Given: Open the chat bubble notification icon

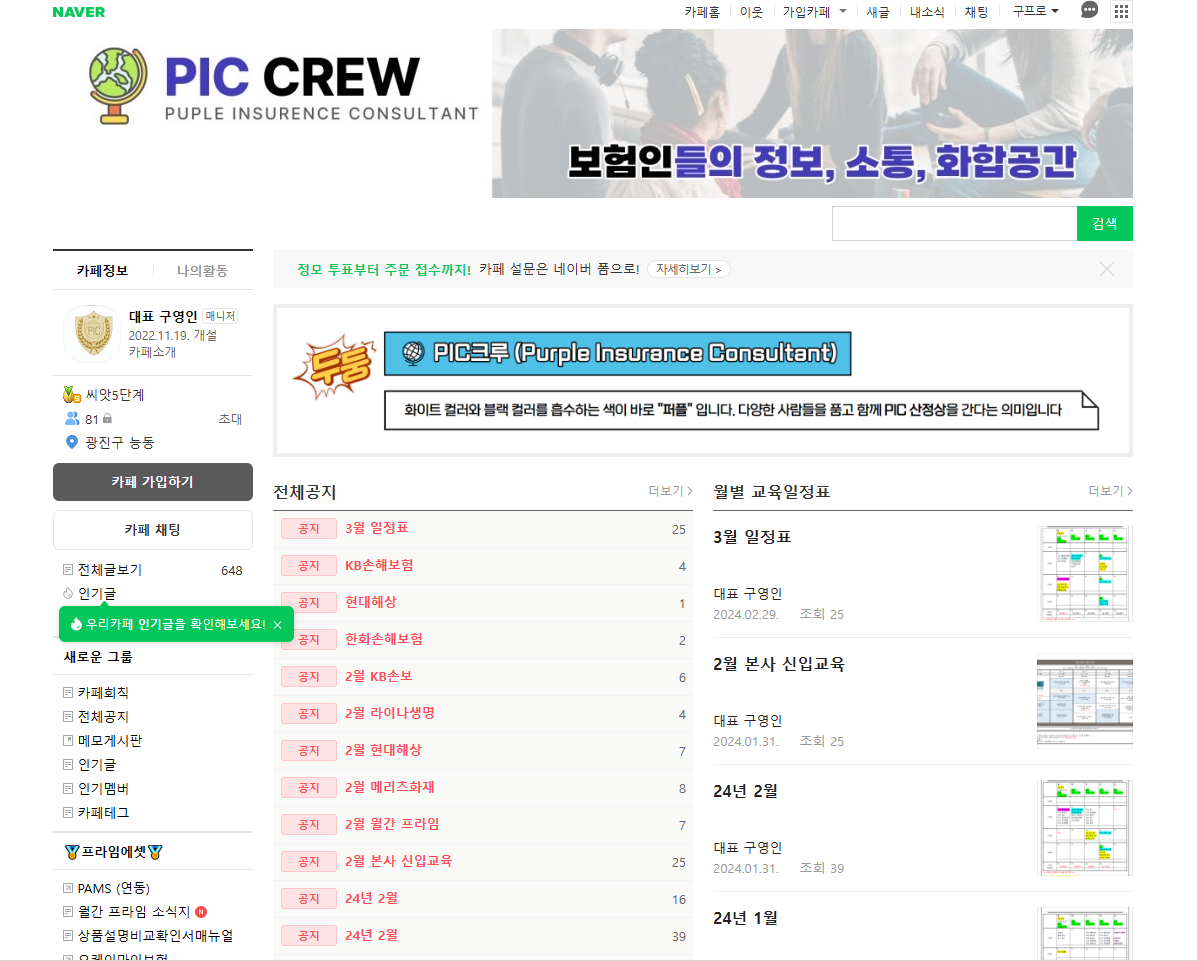Looking at the screenshot, I should [1089, 11].
